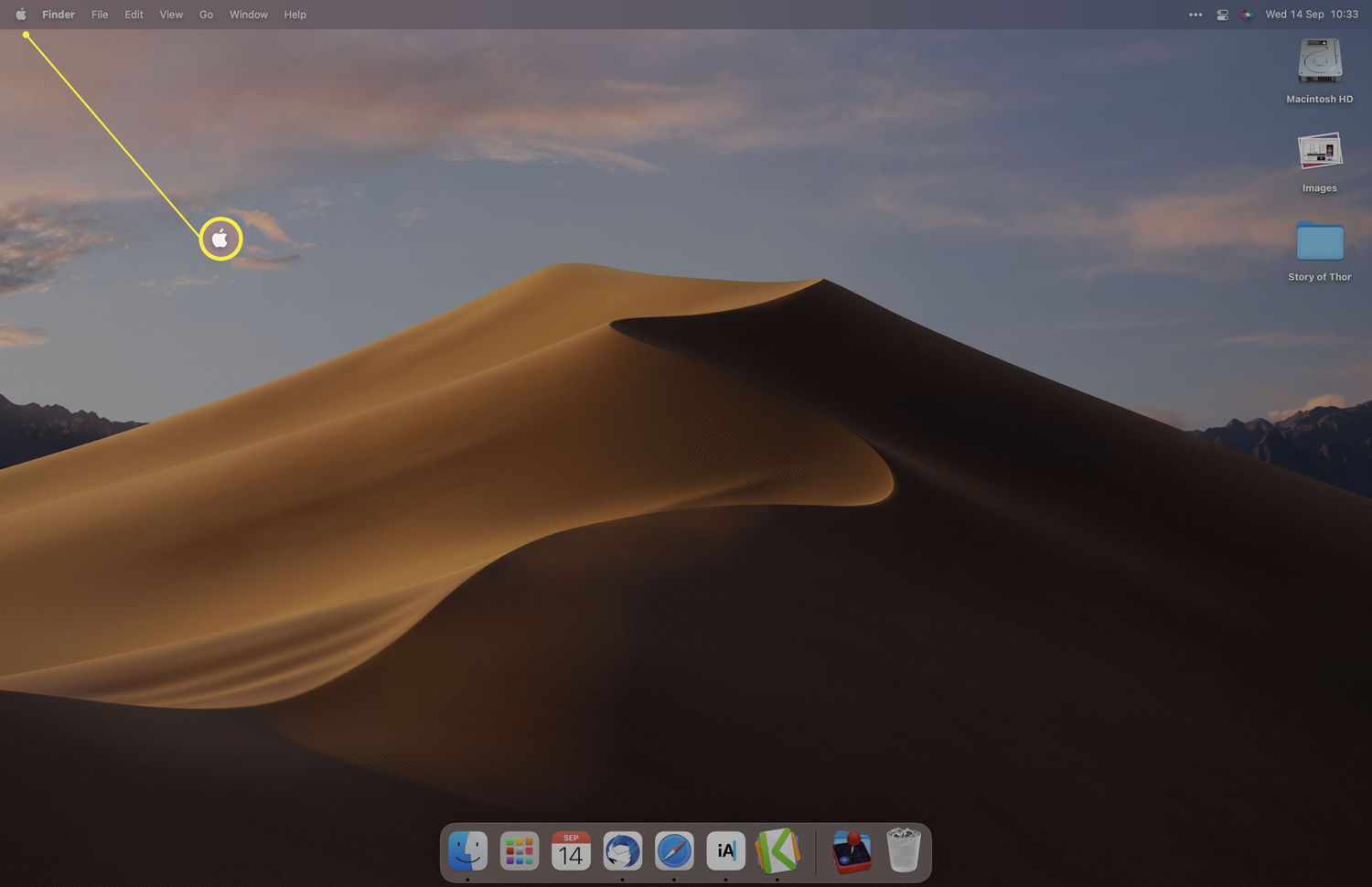
Task: Open Finder from the Dock
Action: 467,851
